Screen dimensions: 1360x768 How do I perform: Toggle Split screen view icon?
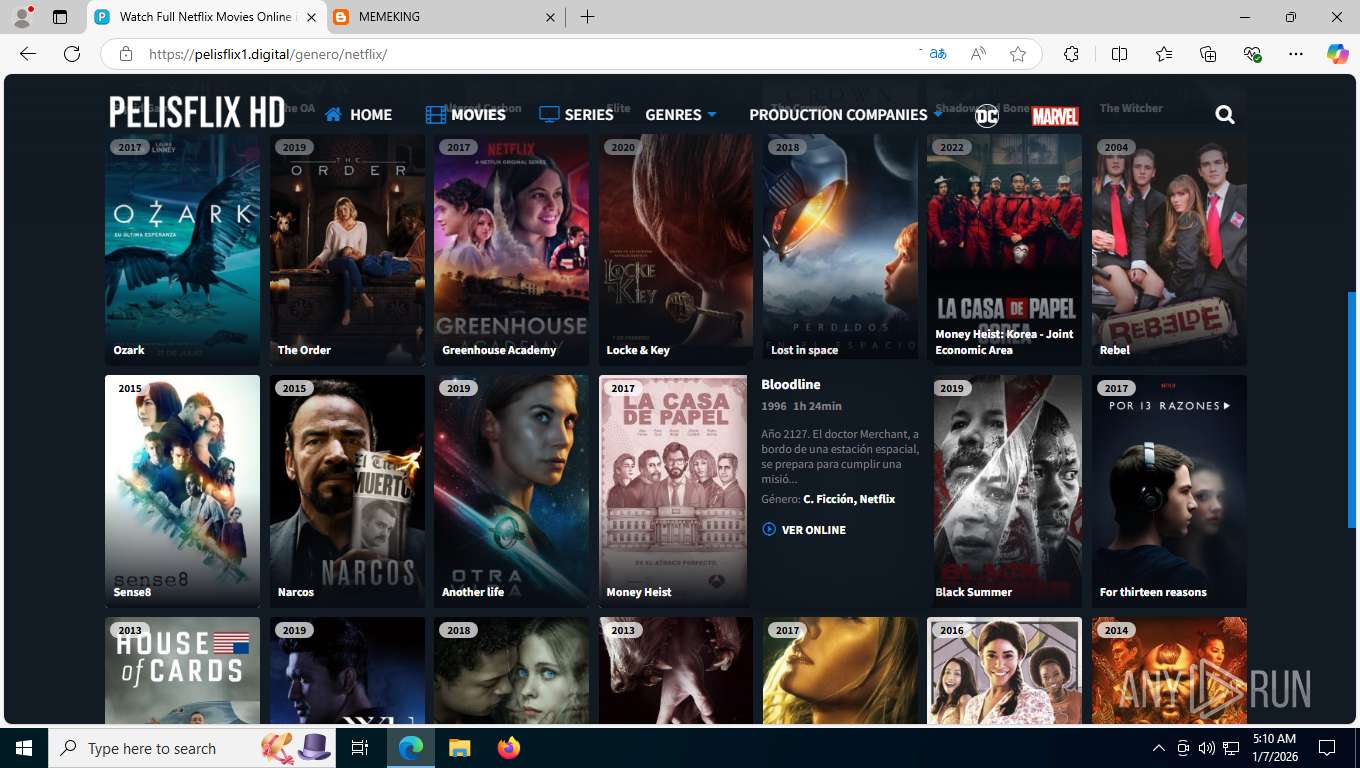click(x=1120, y=54)
